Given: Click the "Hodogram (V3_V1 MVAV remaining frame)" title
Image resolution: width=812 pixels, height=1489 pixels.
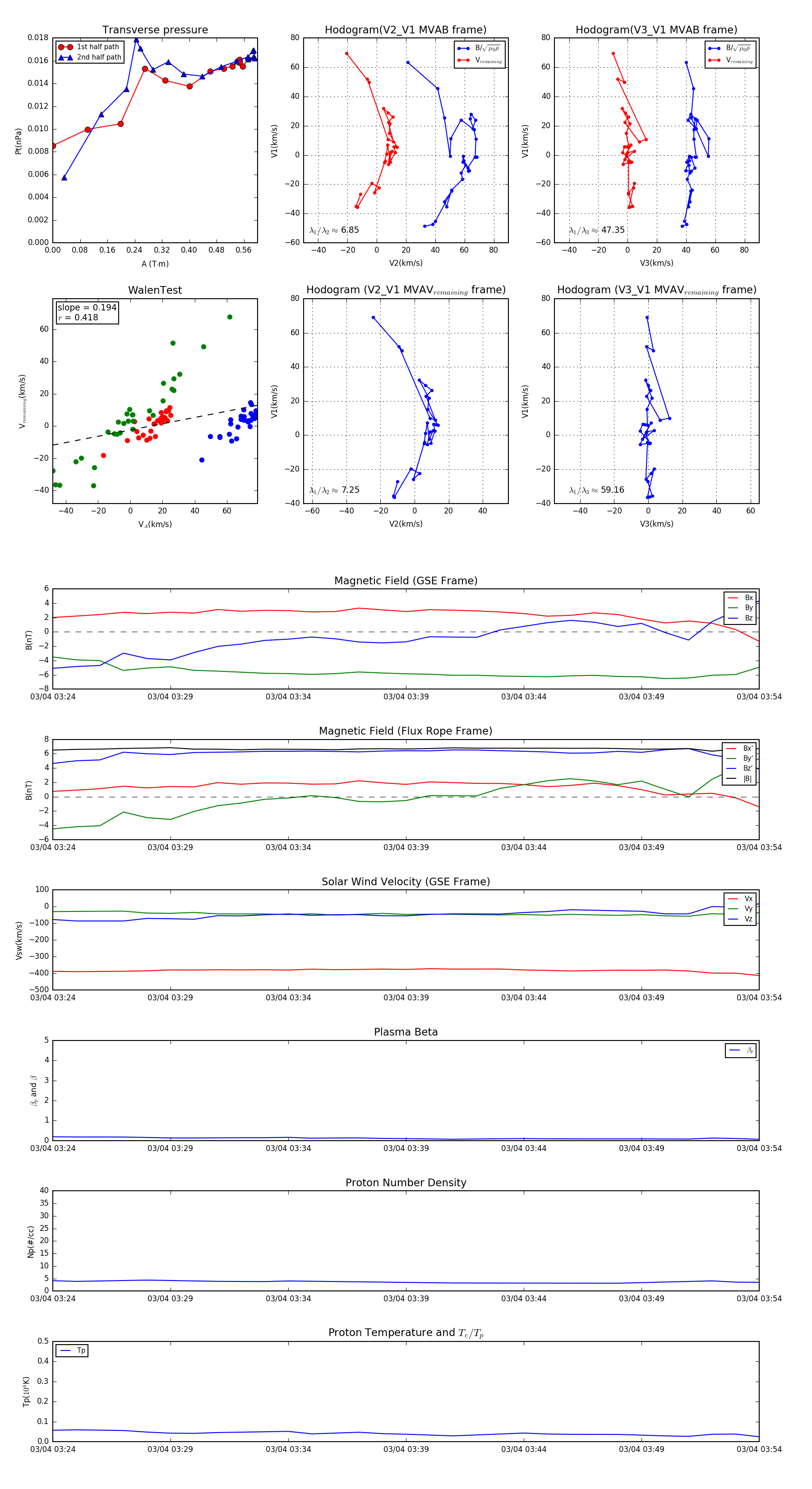Looking at the screenshot, I should (656, 290).
